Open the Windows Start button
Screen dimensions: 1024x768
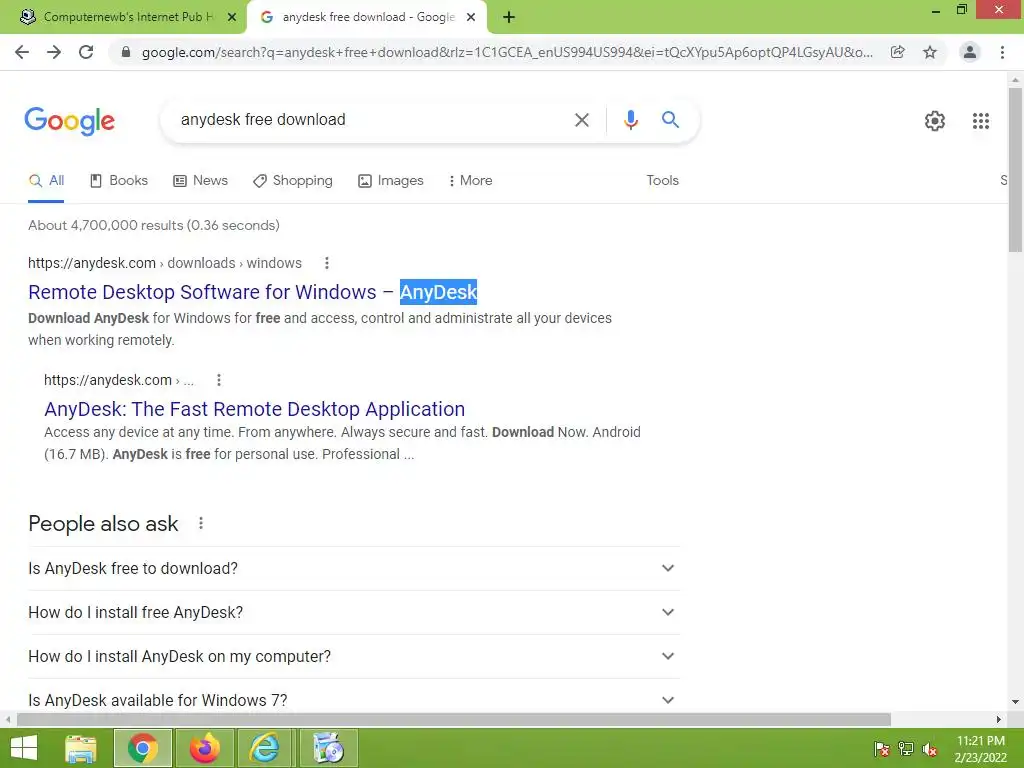pyautogui.click(x=24, y=748)
